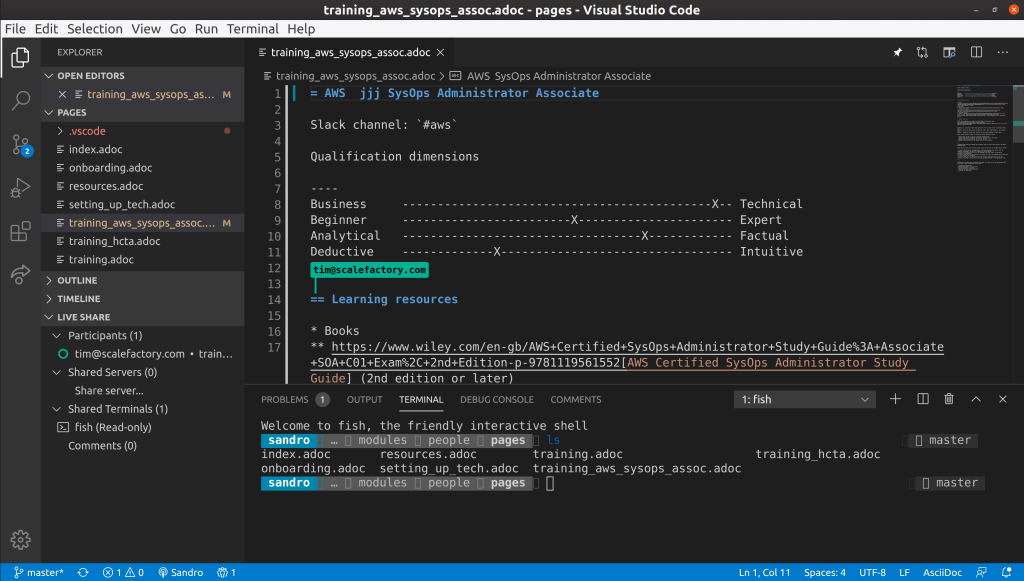
Task: Open the AsciiDoc preview to the side
Action: pos(949,52)
